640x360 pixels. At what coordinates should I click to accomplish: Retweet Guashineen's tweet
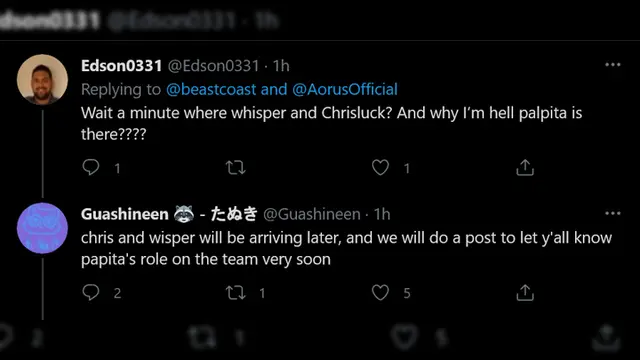[236, 292]
